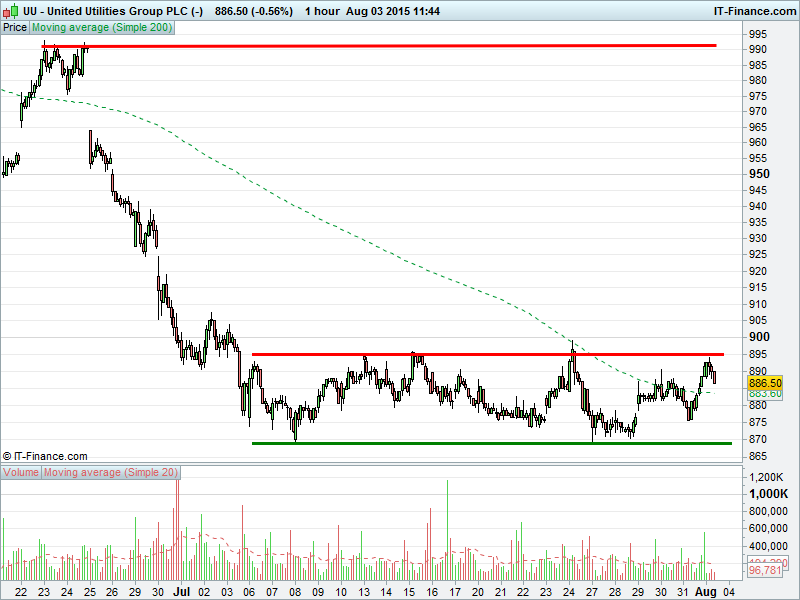Click the 1,000K level on volume axis
The width and height of the screenshot is (800, 600).
(x=766, y=494)
